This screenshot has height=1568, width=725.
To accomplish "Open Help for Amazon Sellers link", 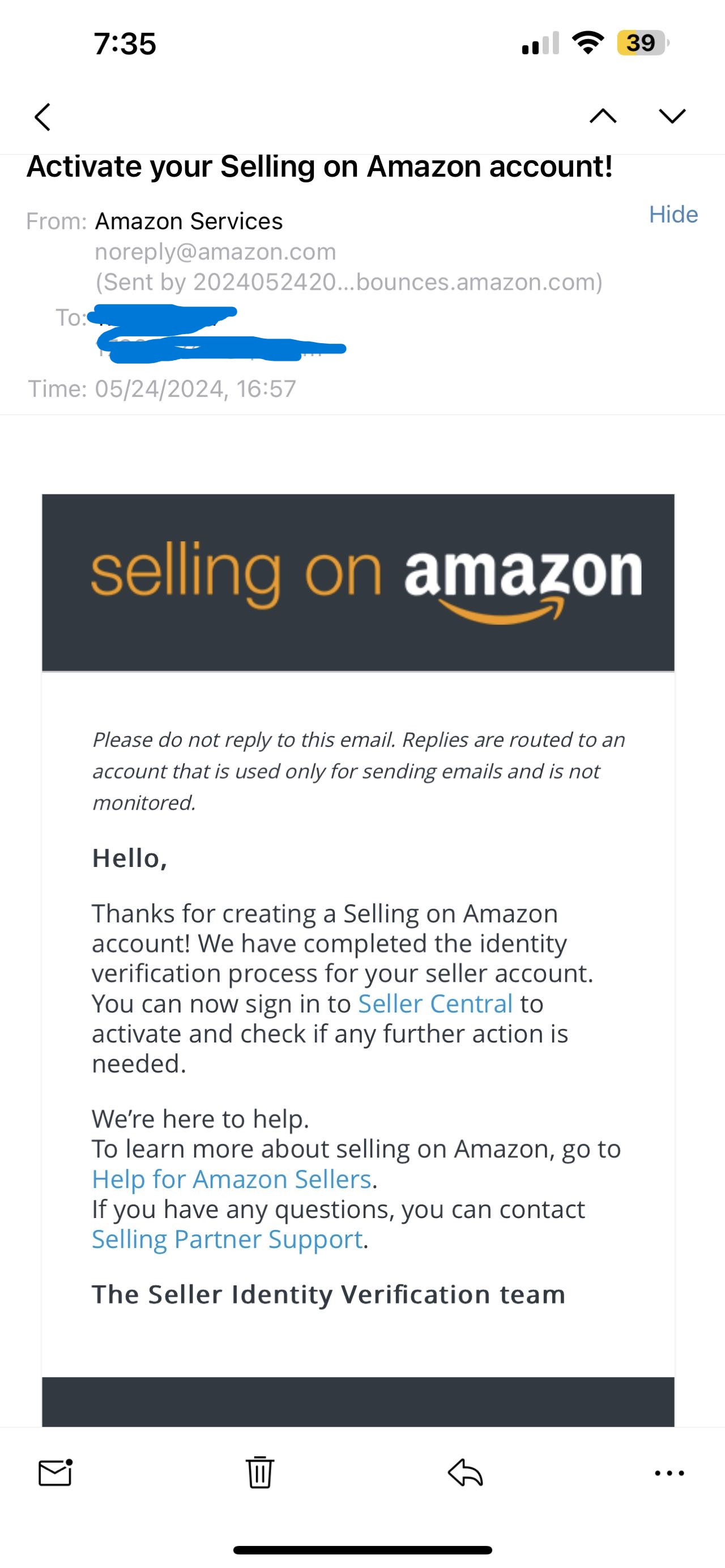I will [231, 1179].
